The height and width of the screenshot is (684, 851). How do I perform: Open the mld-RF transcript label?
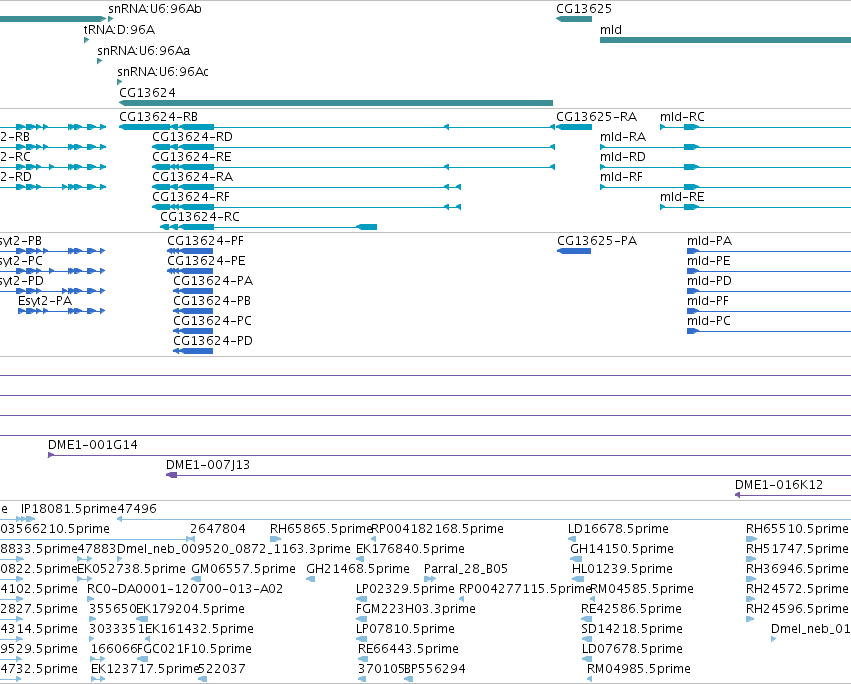point(621,177)
